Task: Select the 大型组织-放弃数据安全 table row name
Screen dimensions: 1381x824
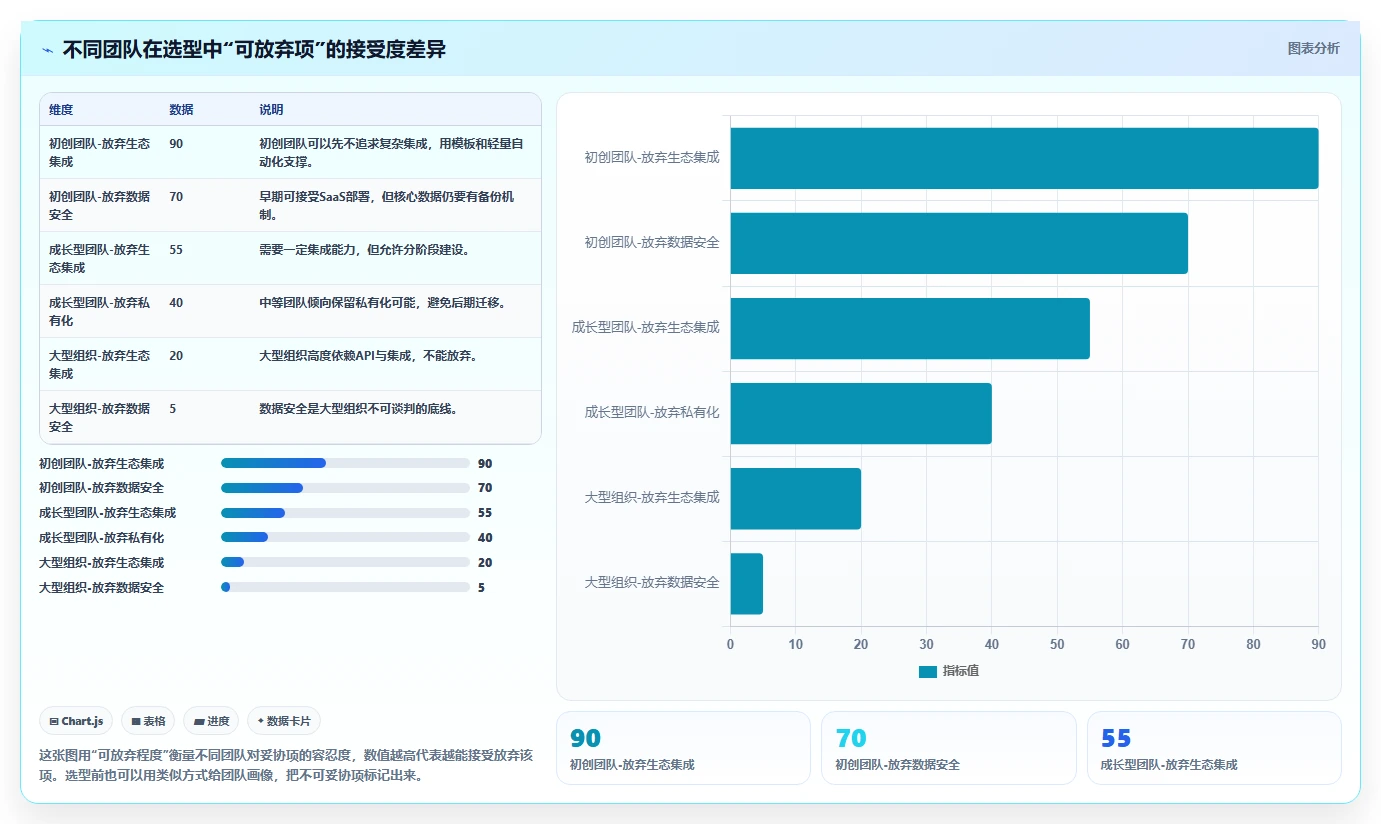Action: 100,417
